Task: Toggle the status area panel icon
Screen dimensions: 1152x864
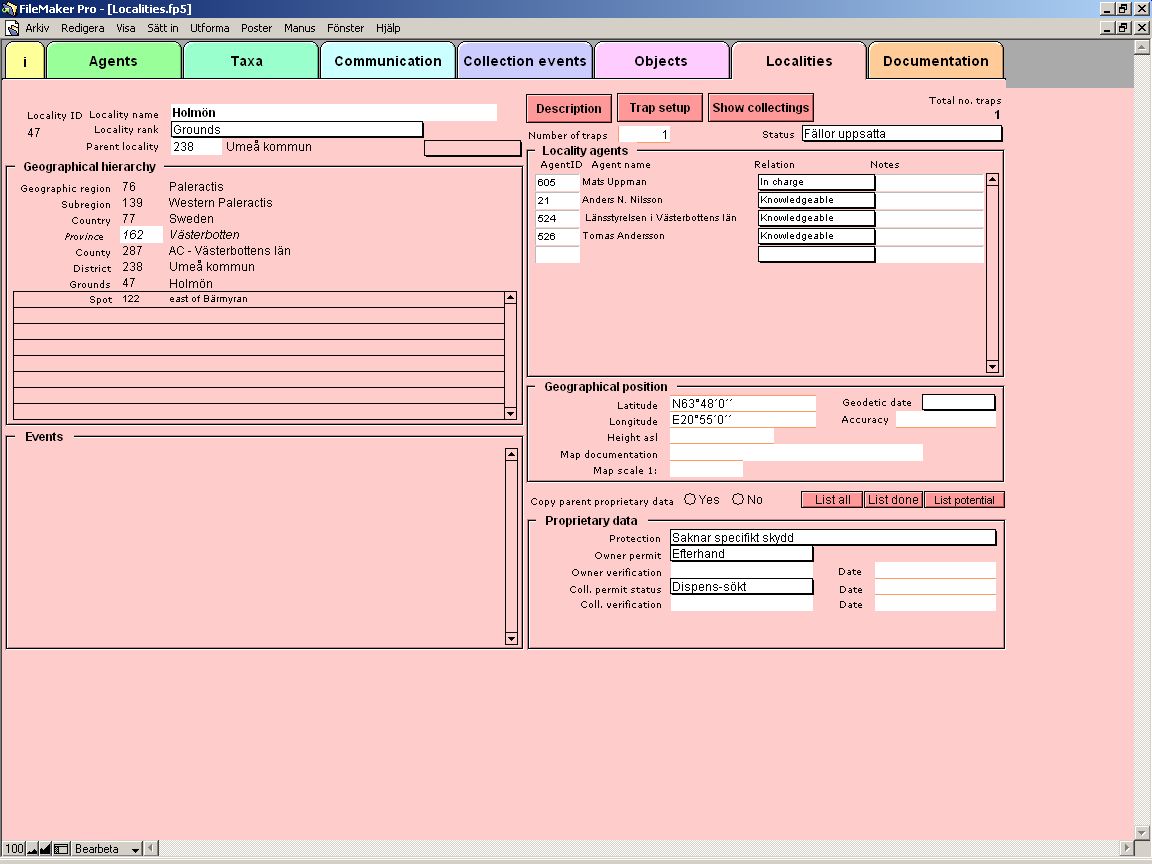Action: pos(61,849)
